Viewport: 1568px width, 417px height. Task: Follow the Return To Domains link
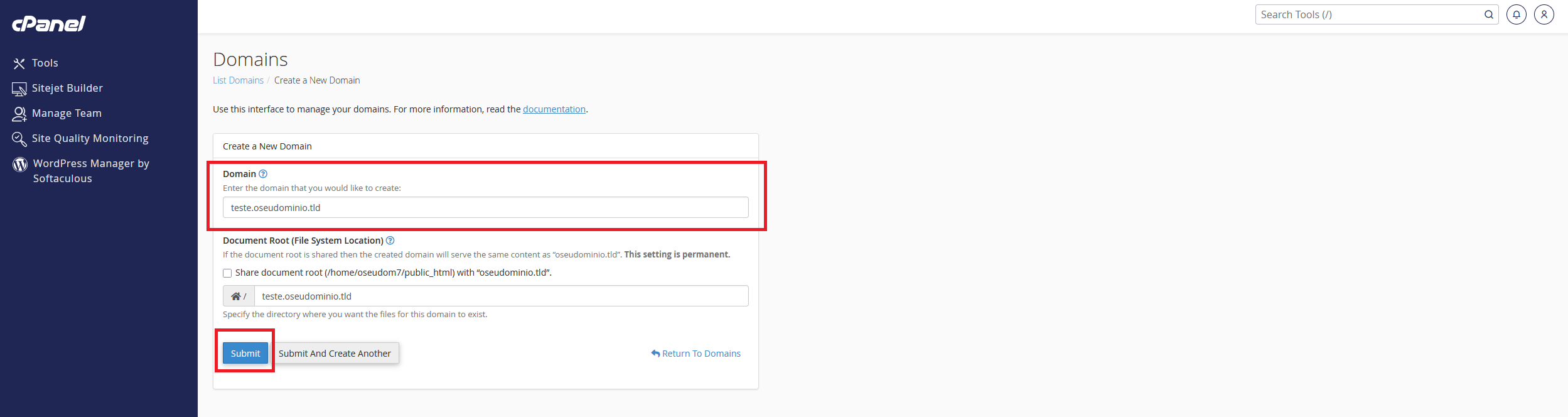click(701, 354)
